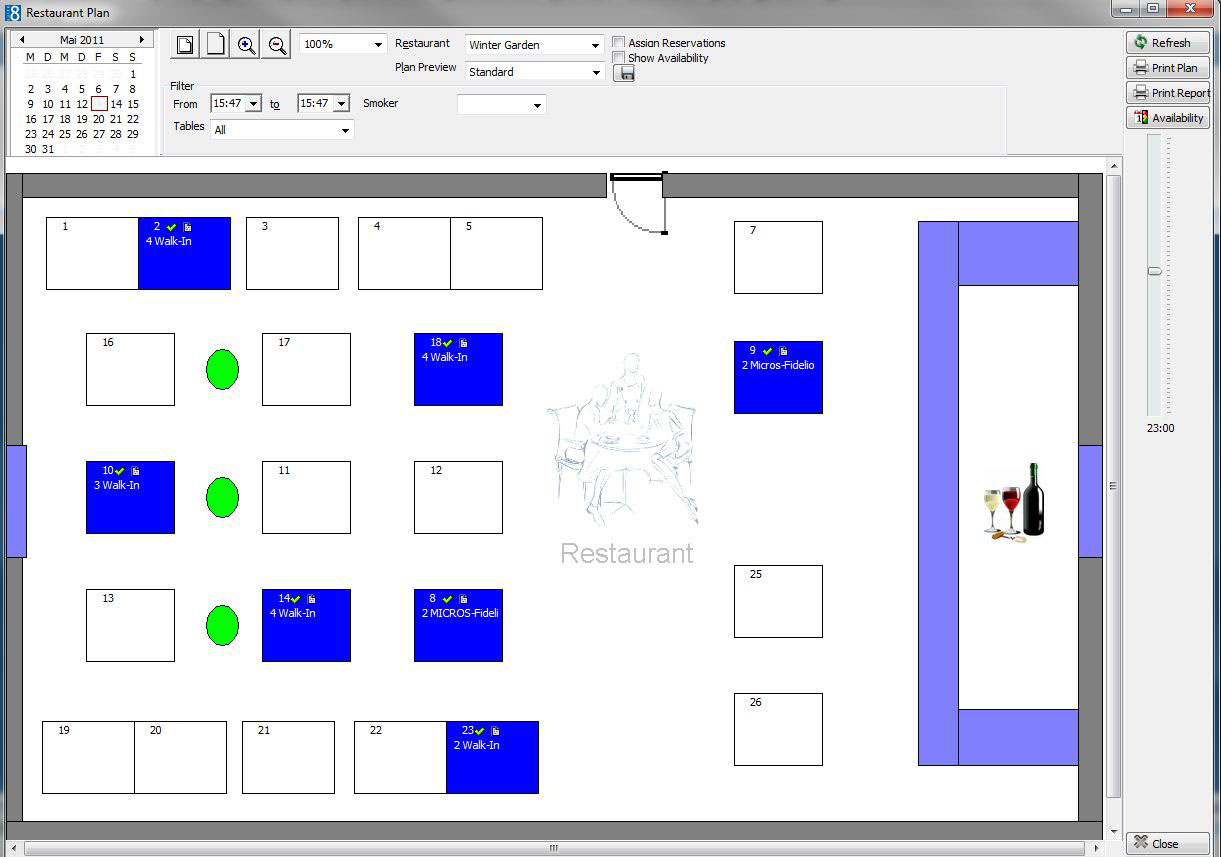Select day 20 in the calendar

(99, 119)
